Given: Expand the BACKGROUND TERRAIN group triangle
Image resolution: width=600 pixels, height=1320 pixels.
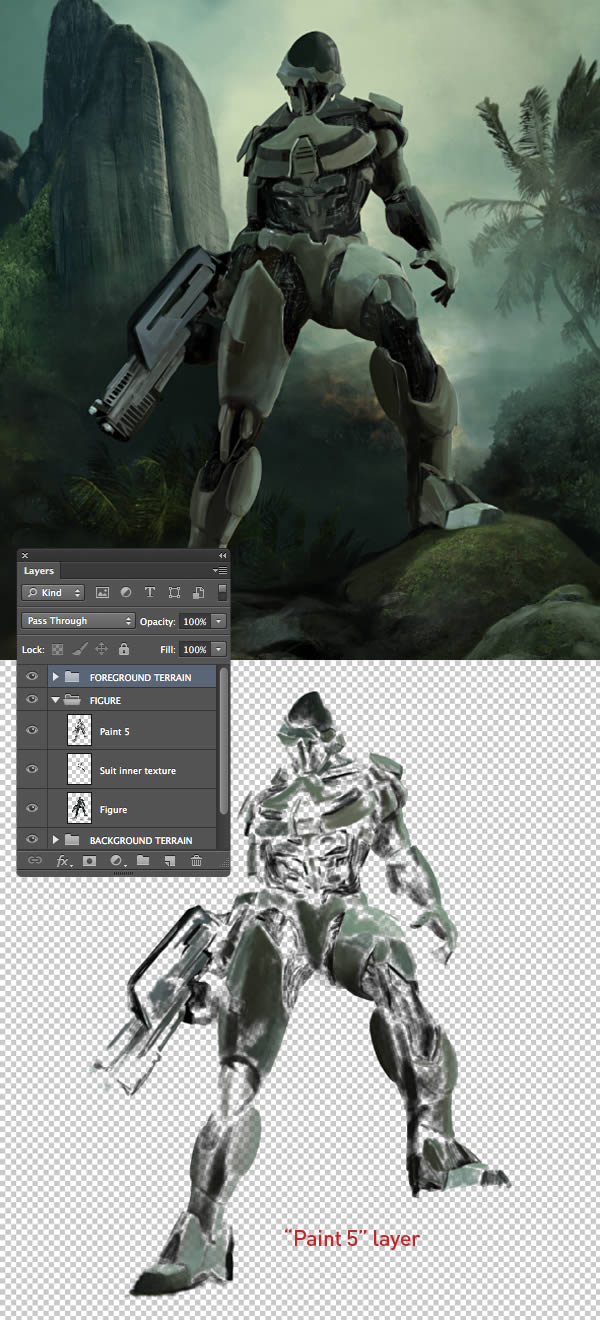Looking at the screenshot, I should coord(56,840).
